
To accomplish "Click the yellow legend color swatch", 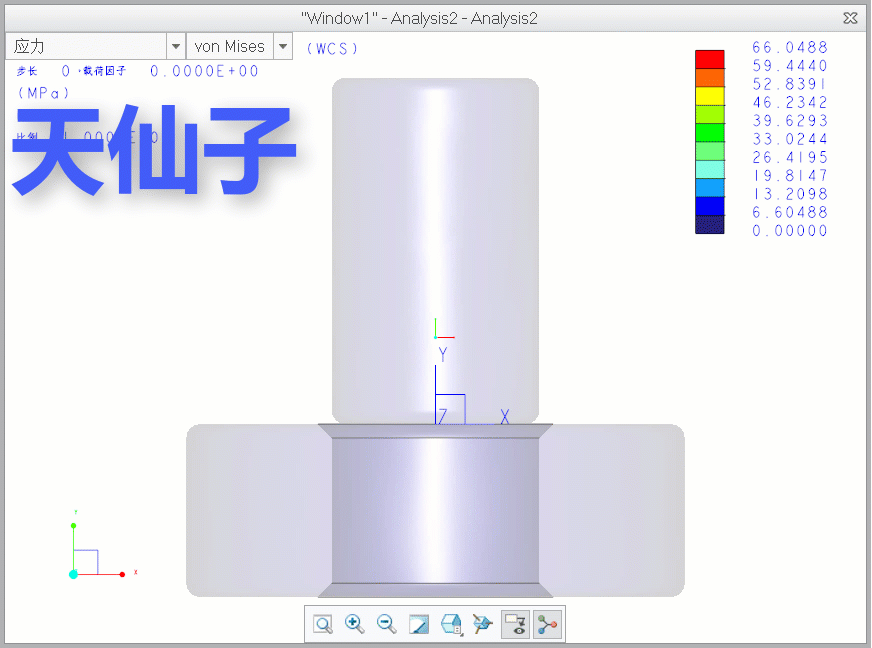I will tap(710, 96).
